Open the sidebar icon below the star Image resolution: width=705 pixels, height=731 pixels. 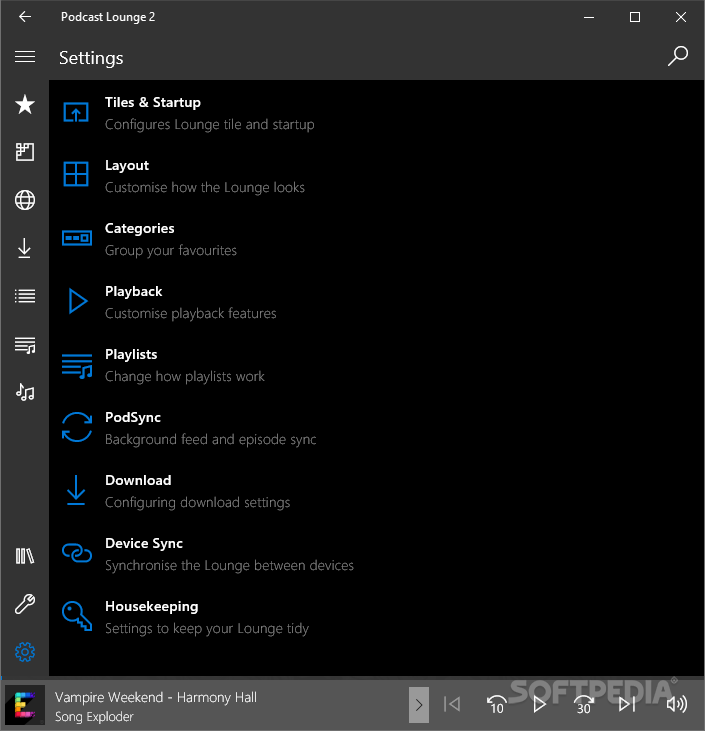(25, 152)
